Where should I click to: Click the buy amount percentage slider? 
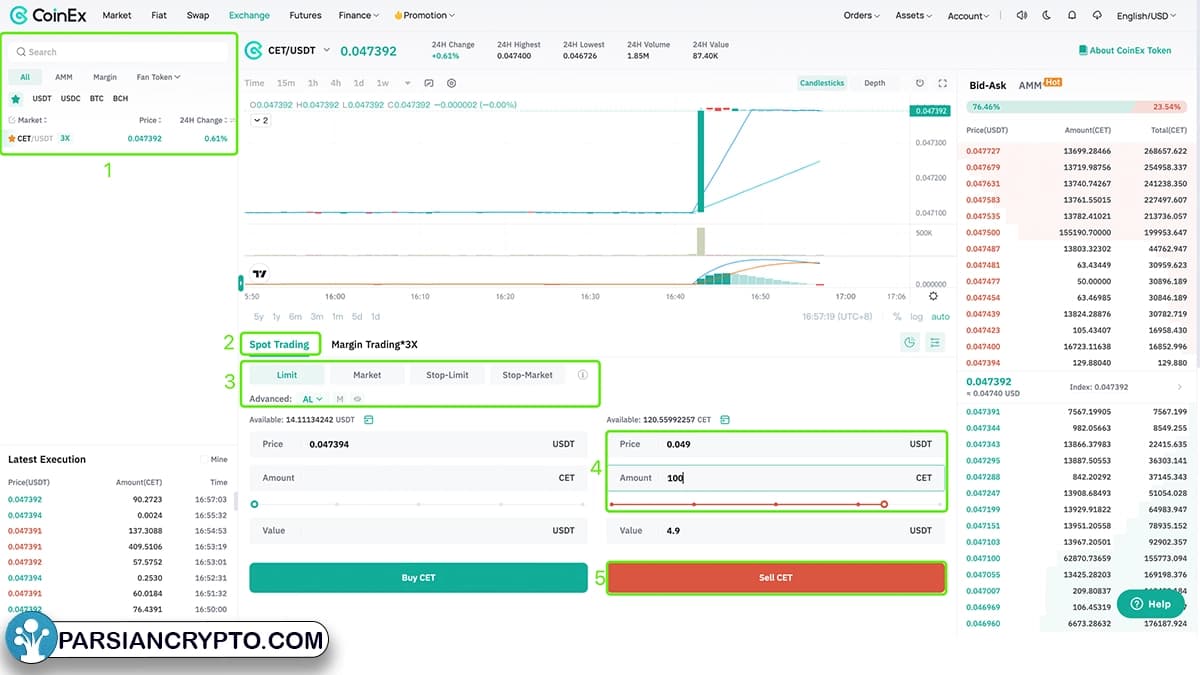click(x=418, y=504)
